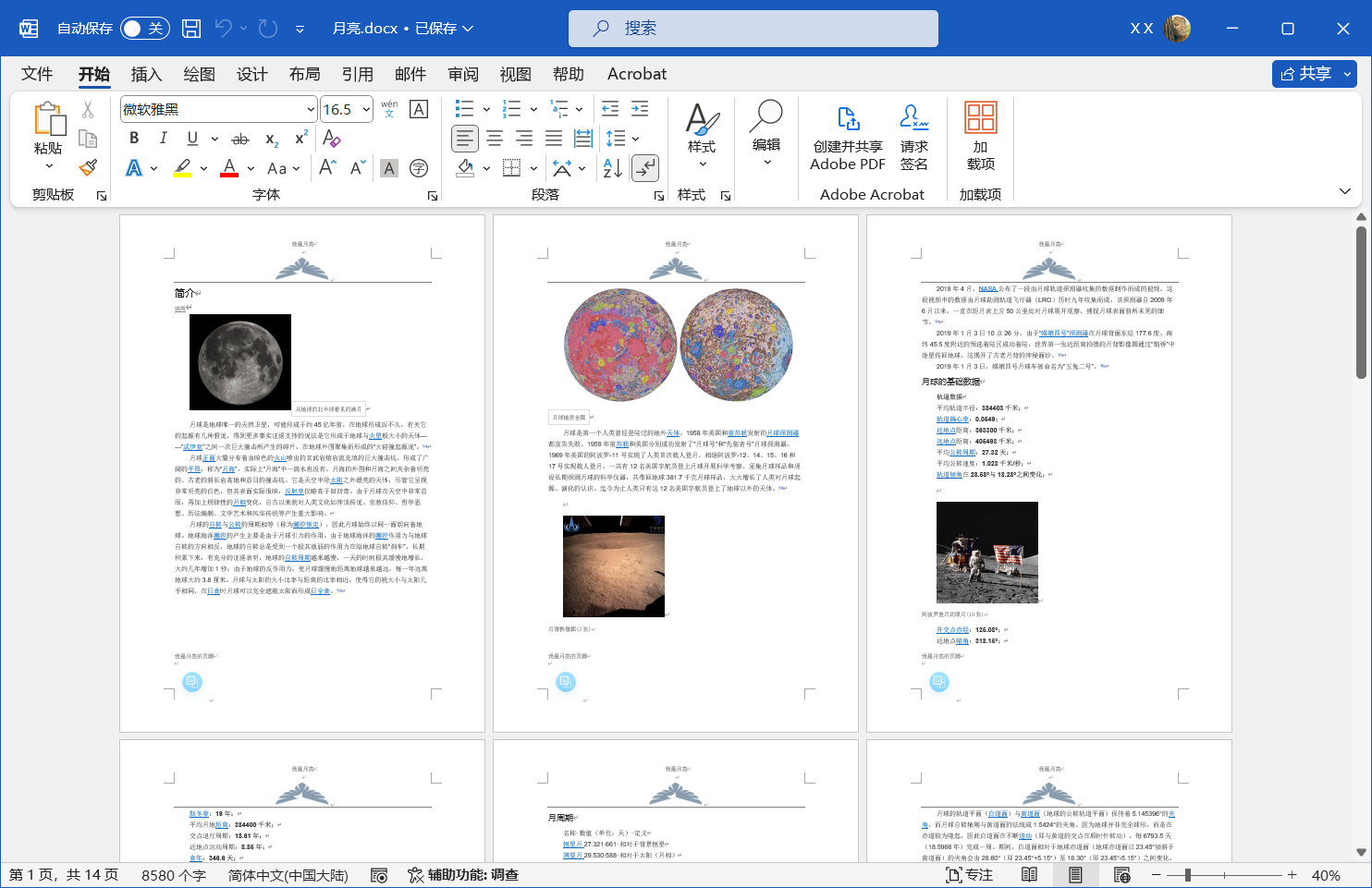
Task: Click the Format Painter brush icon
Action: pyautogui.click(x=88, y=167)
